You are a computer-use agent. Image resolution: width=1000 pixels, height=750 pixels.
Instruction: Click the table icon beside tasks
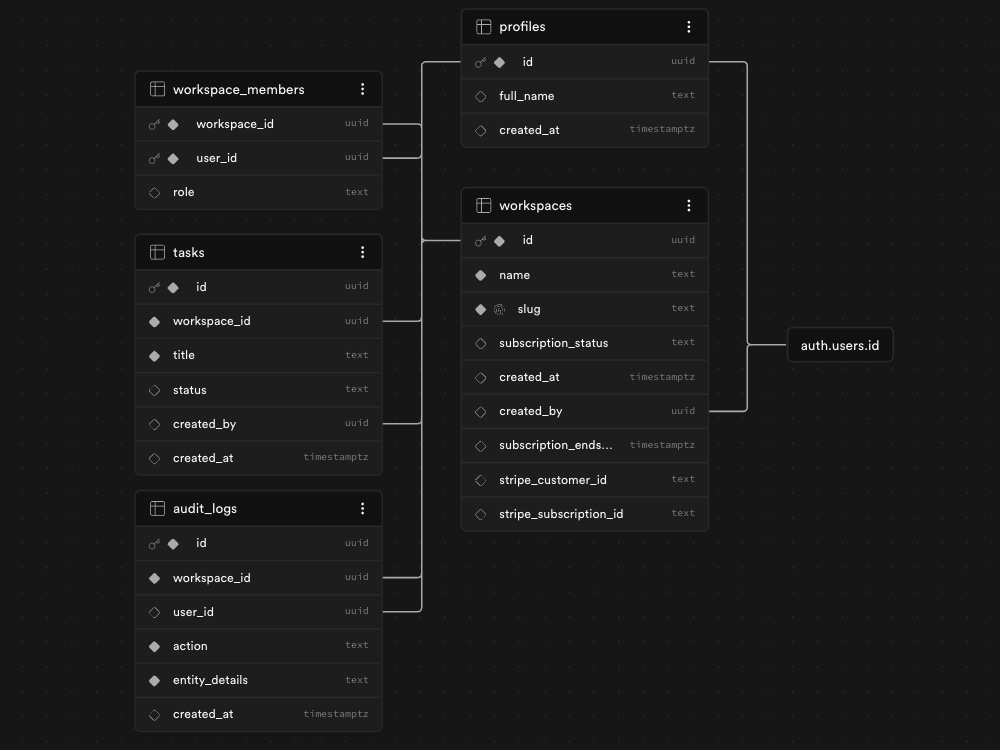coord(157,253)
